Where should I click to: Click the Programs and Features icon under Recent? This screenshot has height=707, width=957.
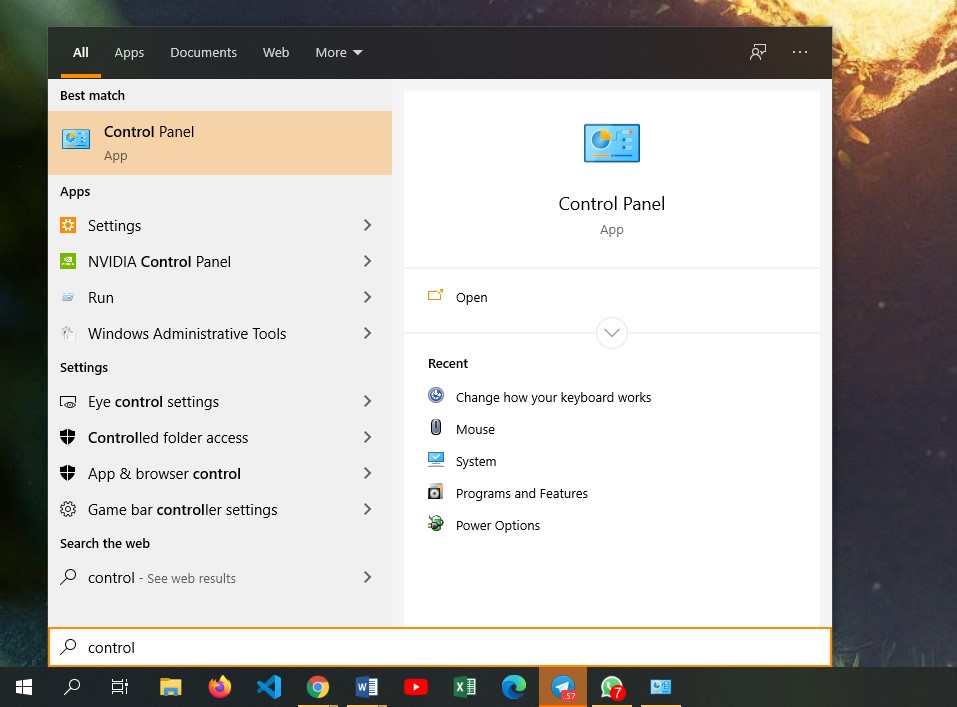pos(436,491)
